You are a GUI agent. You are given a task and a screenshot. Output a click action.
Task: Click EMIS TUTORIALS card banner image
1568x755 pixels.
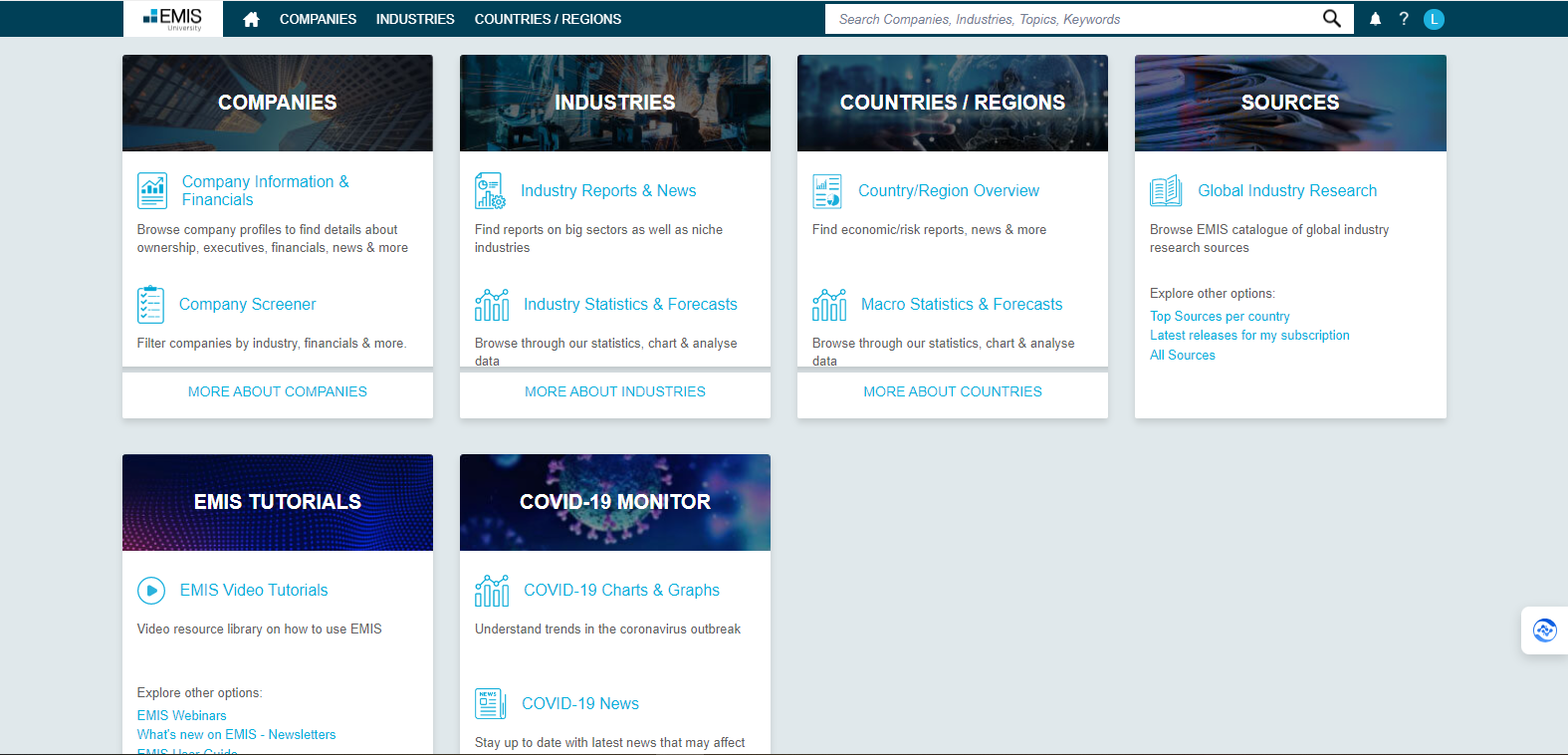coord(278,502)
